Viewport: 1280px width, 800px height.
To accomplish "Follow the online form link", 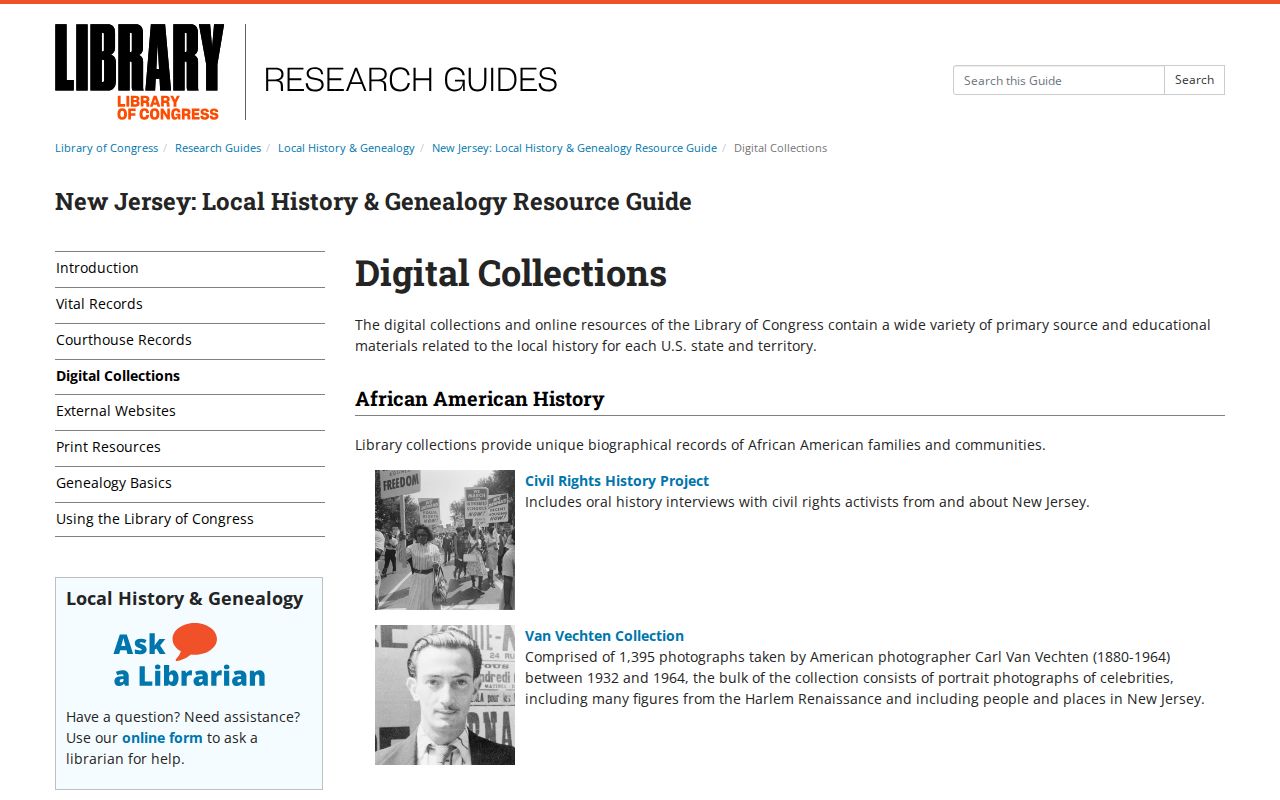I will tap(162, 738).
